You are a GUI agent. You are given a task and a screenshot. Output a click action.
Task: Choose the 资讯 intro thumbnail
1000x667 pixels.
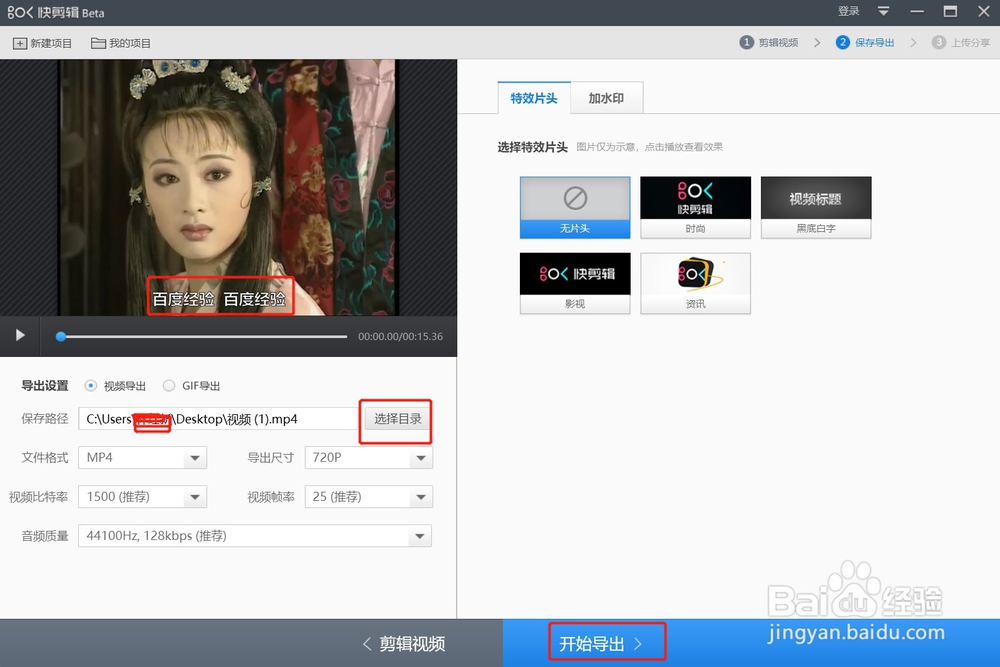[x=695, y=283]
